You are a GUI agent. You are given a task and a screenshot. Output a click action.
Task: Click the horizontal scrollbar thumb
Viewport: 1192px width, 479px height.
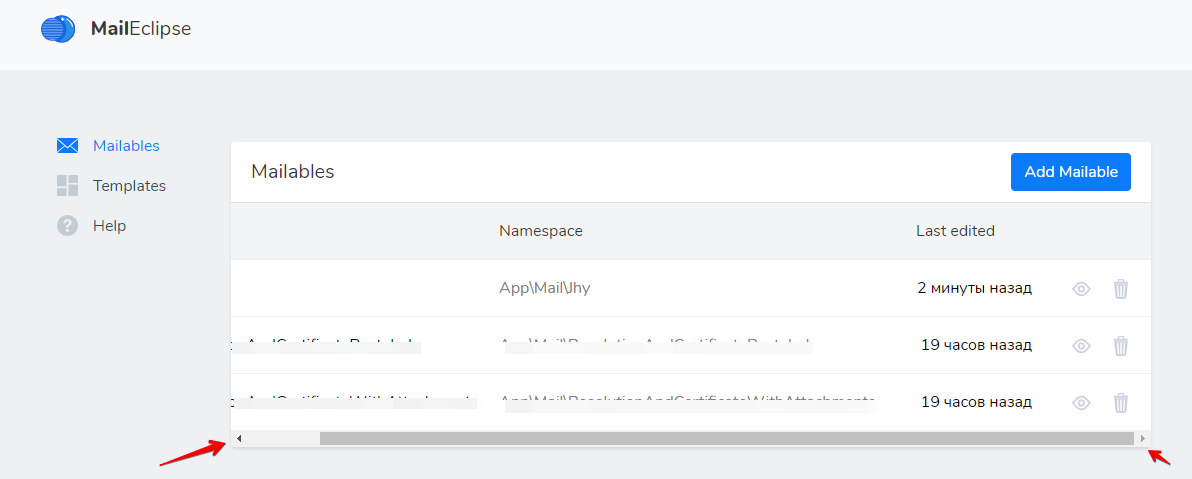pyautogui.click(x=727, y=439)
